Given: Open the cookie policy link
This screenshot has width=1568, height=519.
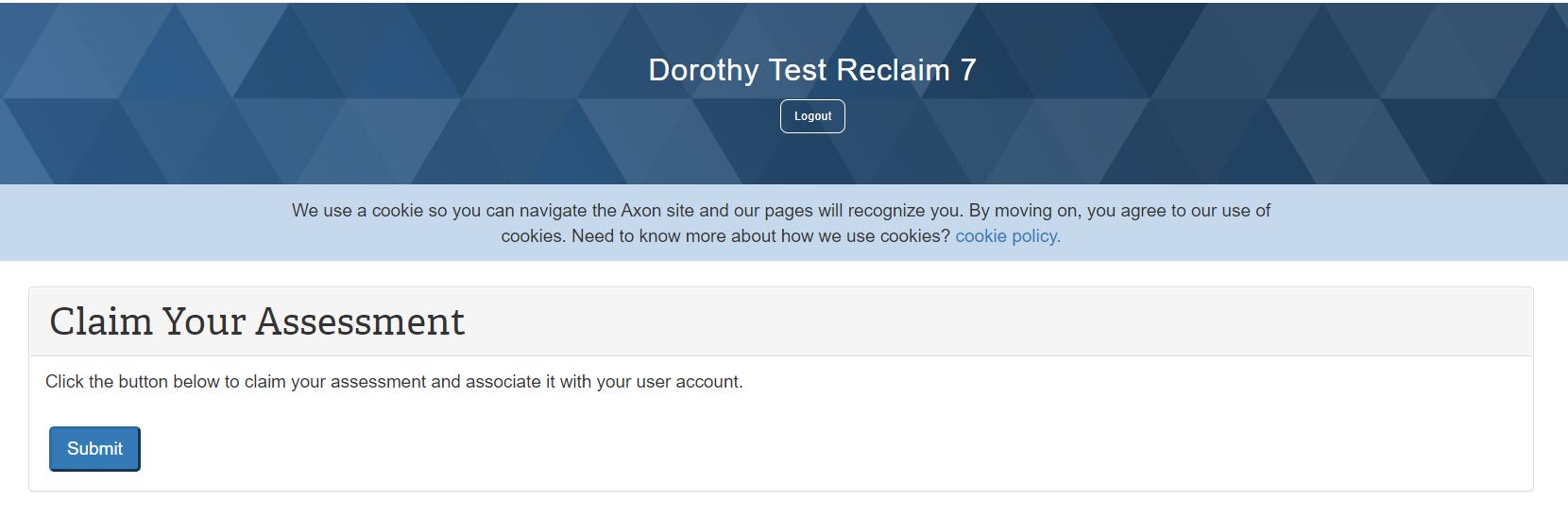Looking at the screenshot, I should 1007,235.
